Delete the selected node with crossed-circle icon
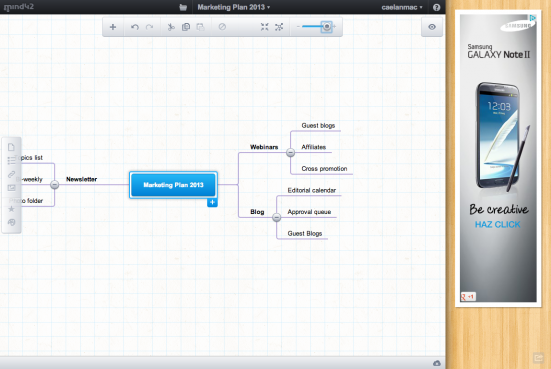This screenshot has width=551, height=369. point(222,27)
